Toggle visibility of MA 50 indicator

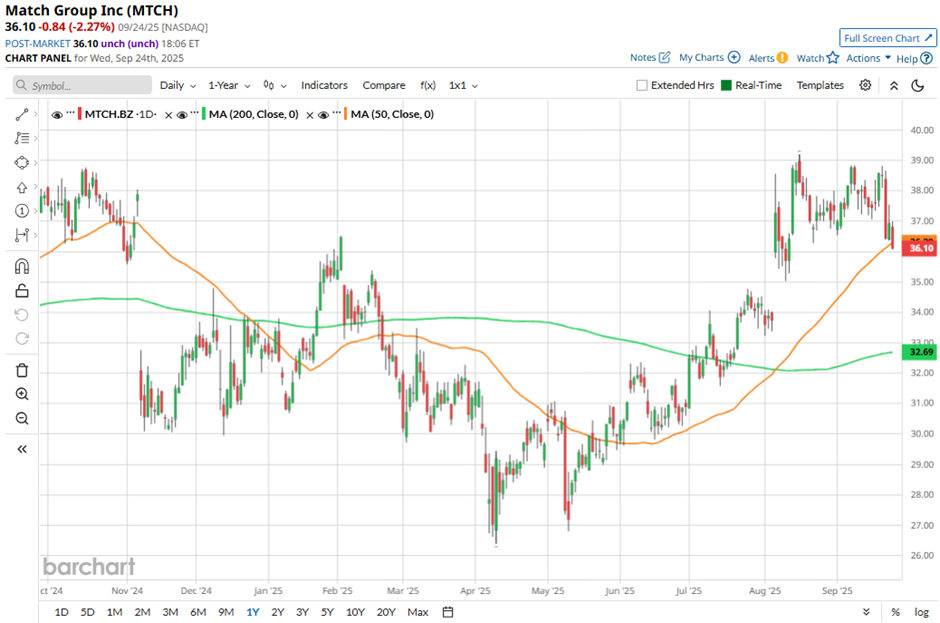click(323, 115)
